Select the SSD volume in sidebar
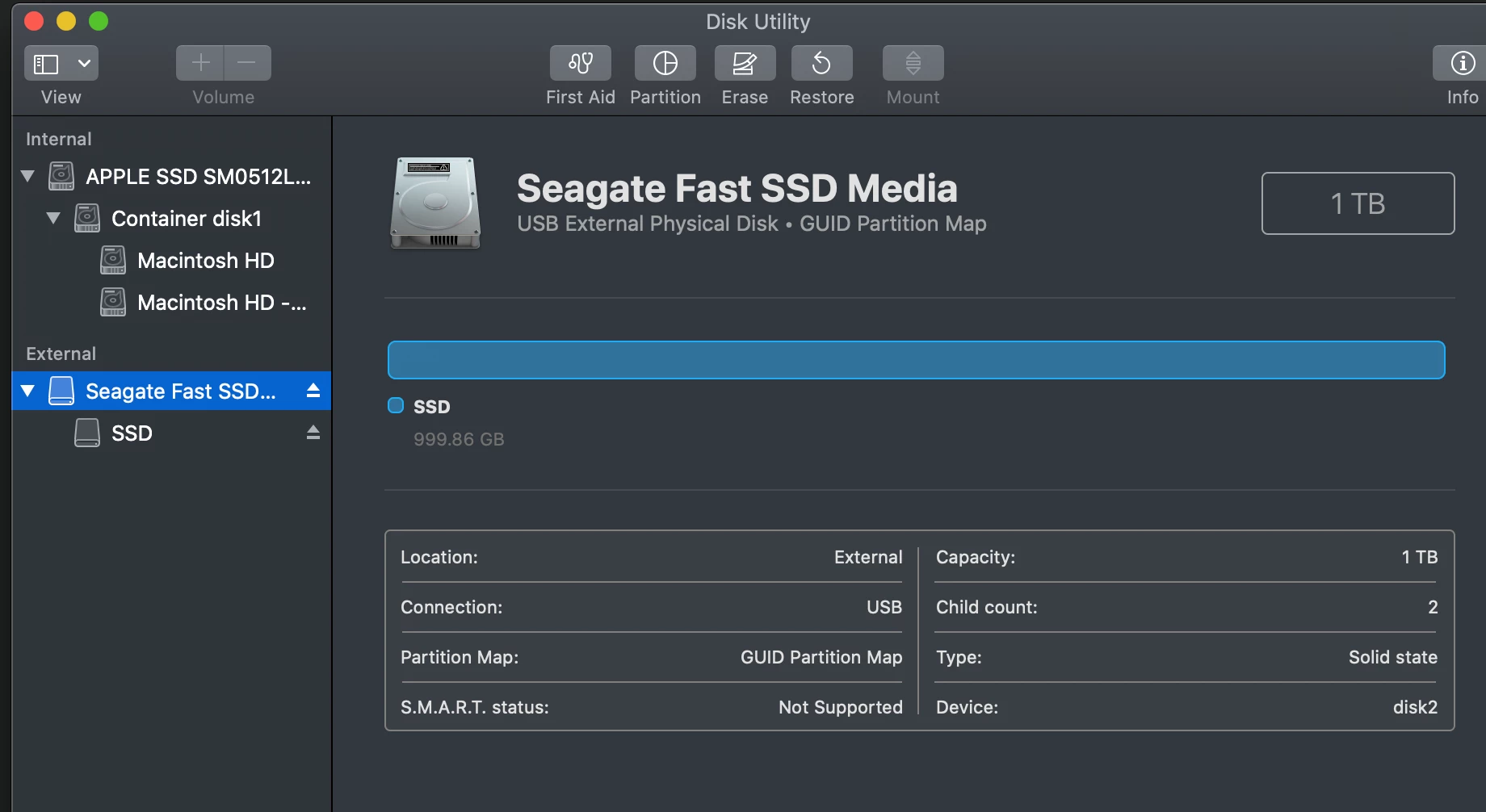 click(x=132, y=433)
